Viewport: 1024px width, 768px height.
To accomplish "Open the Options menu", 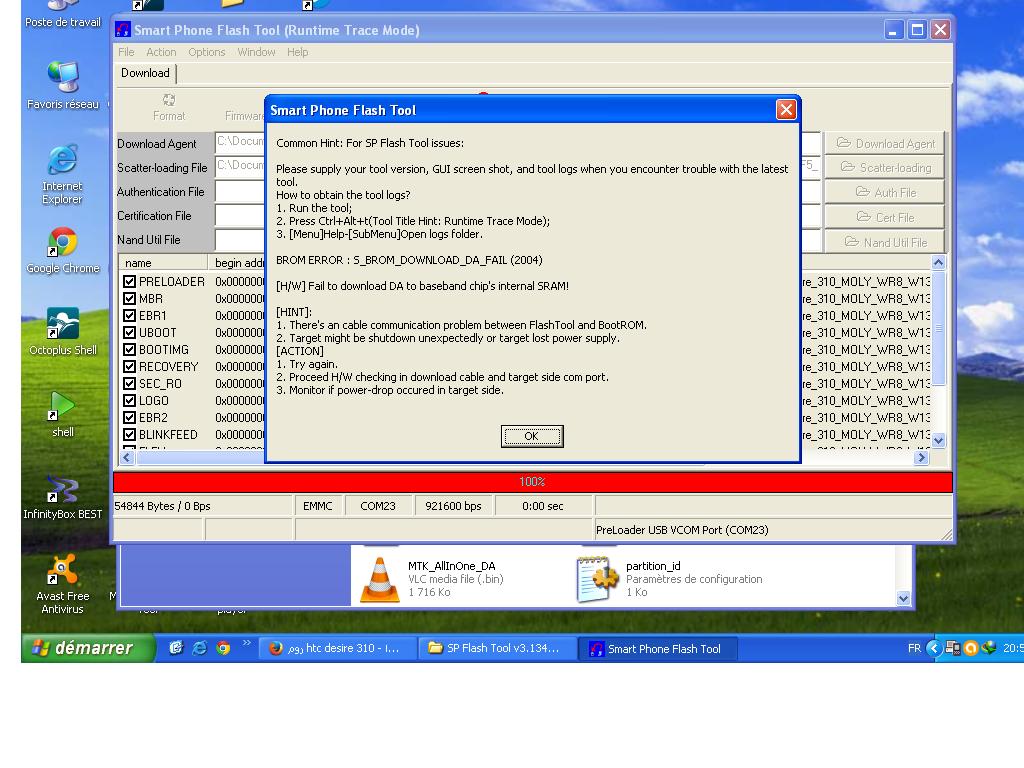I will coord(206,52).
